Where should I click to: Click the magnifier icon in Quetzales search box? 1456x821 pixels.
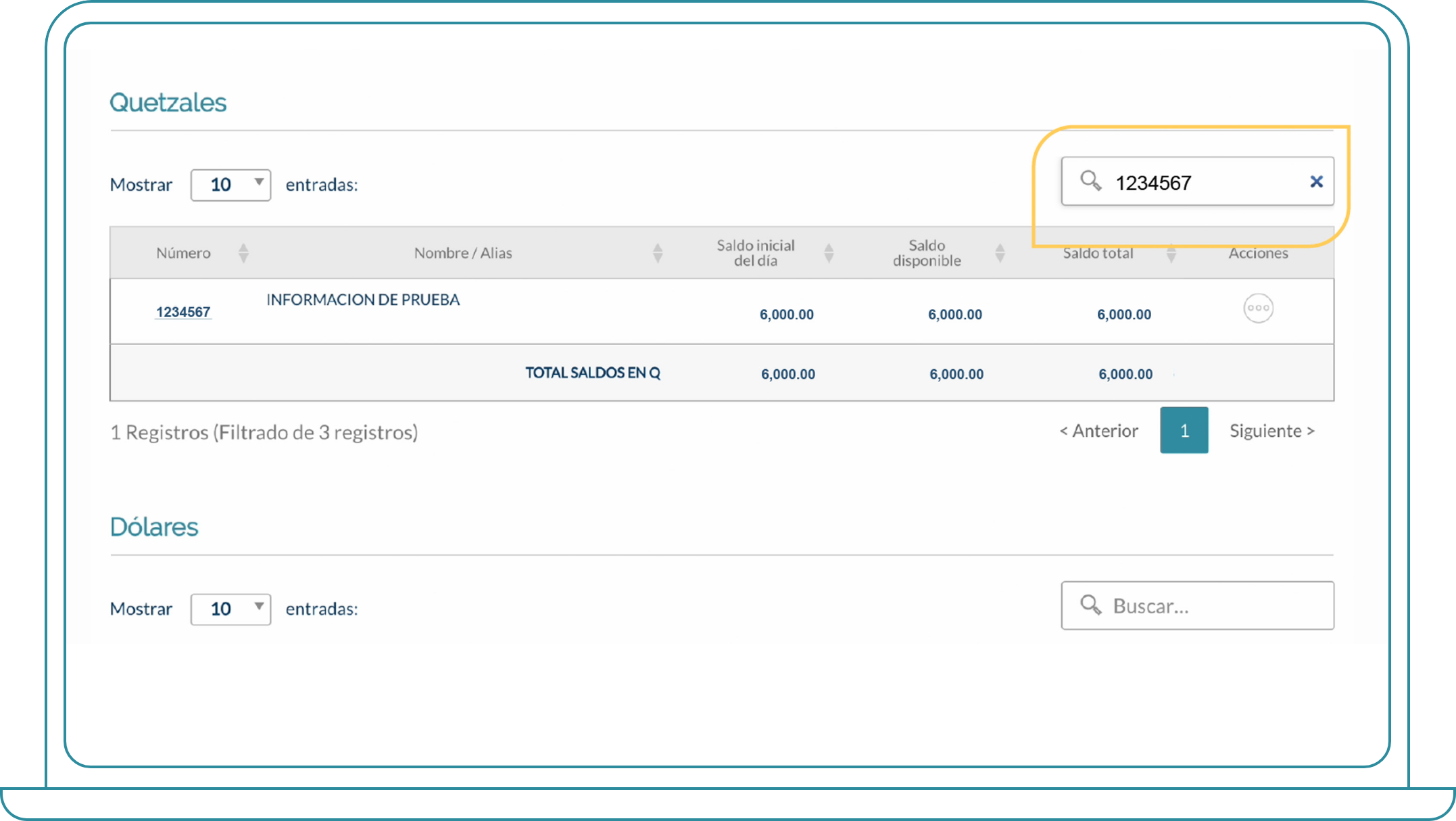1090,181
